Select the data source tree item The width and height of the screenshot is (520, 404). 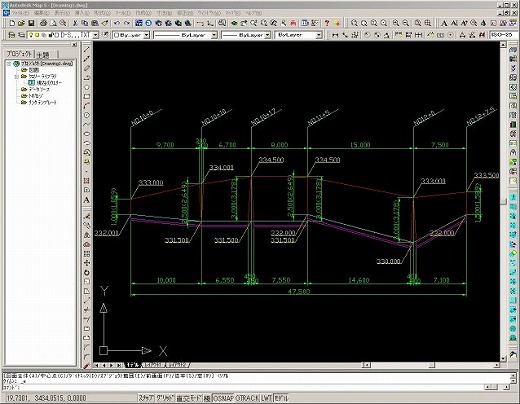pyautogui.click(x=35, y=89)
